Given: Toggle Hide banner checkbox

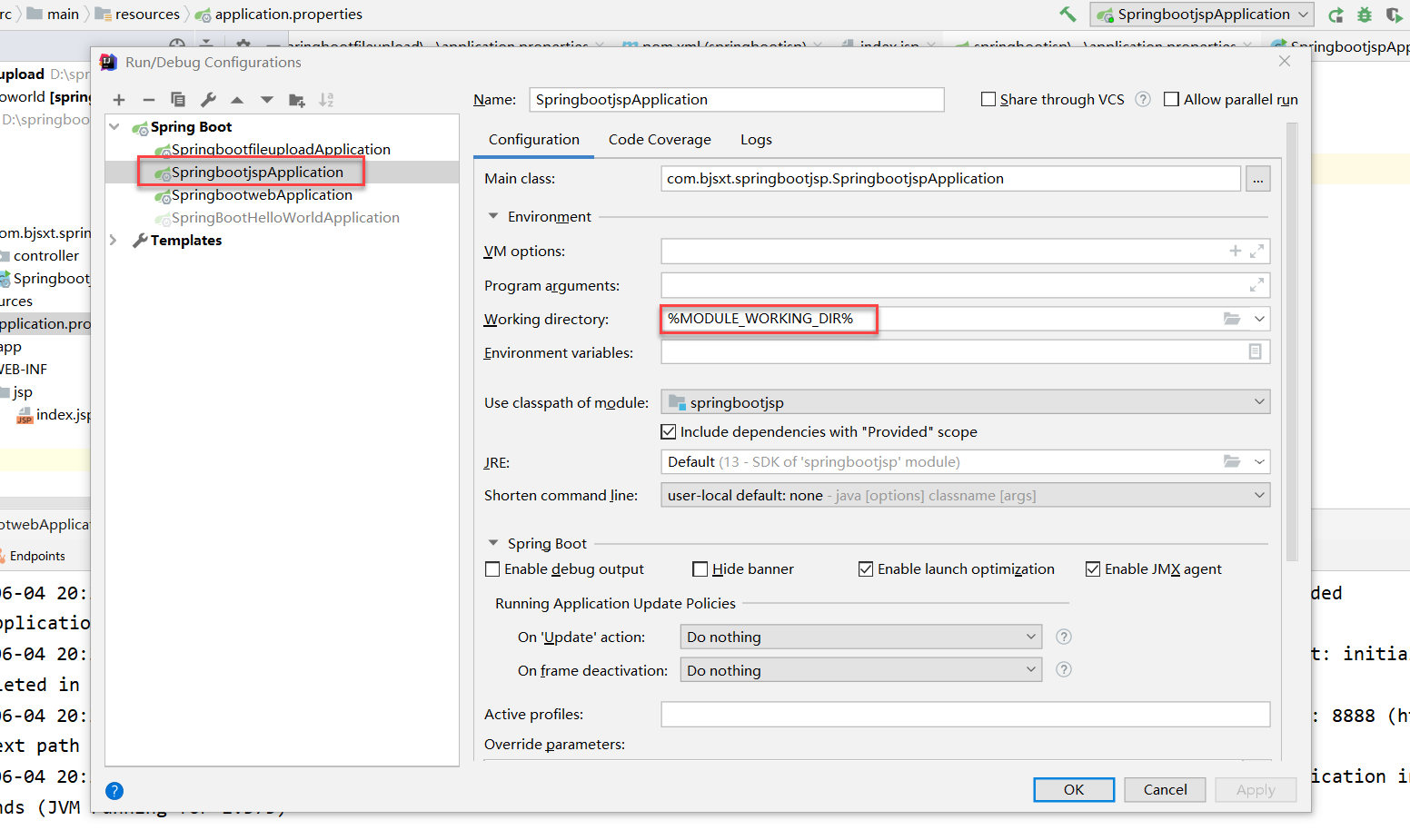Looking at the screenshot, I should (x=700, y=569).
